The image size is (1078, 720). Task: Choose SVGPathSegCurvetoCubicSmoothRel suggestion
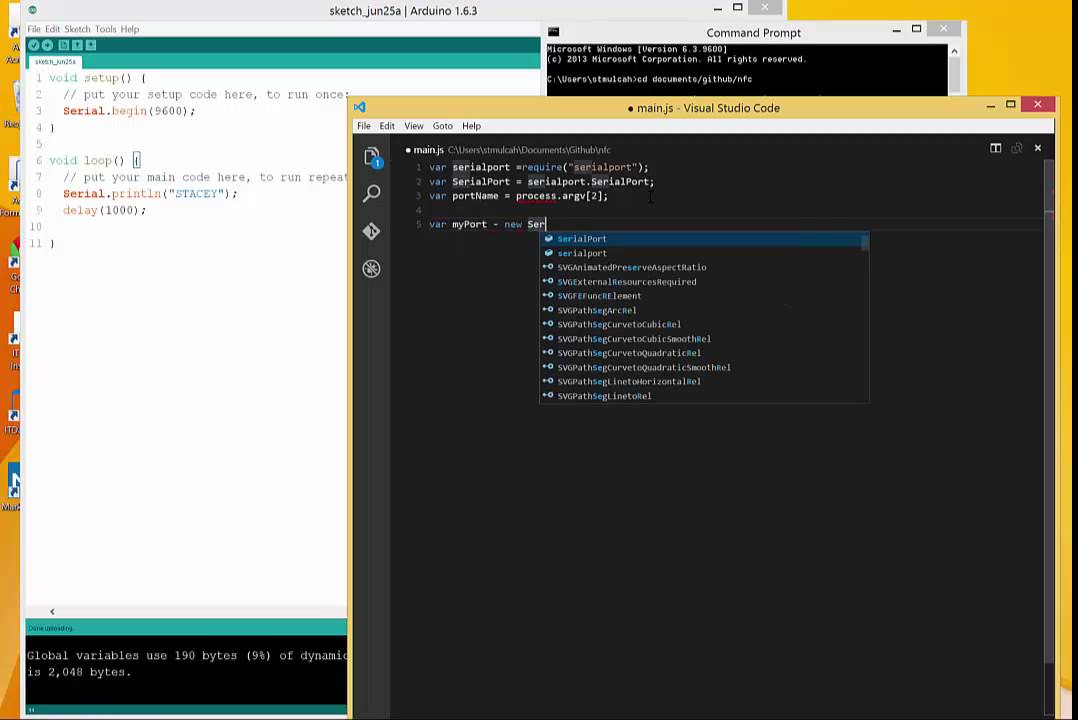pyautogui.click(x=703, y=339)
